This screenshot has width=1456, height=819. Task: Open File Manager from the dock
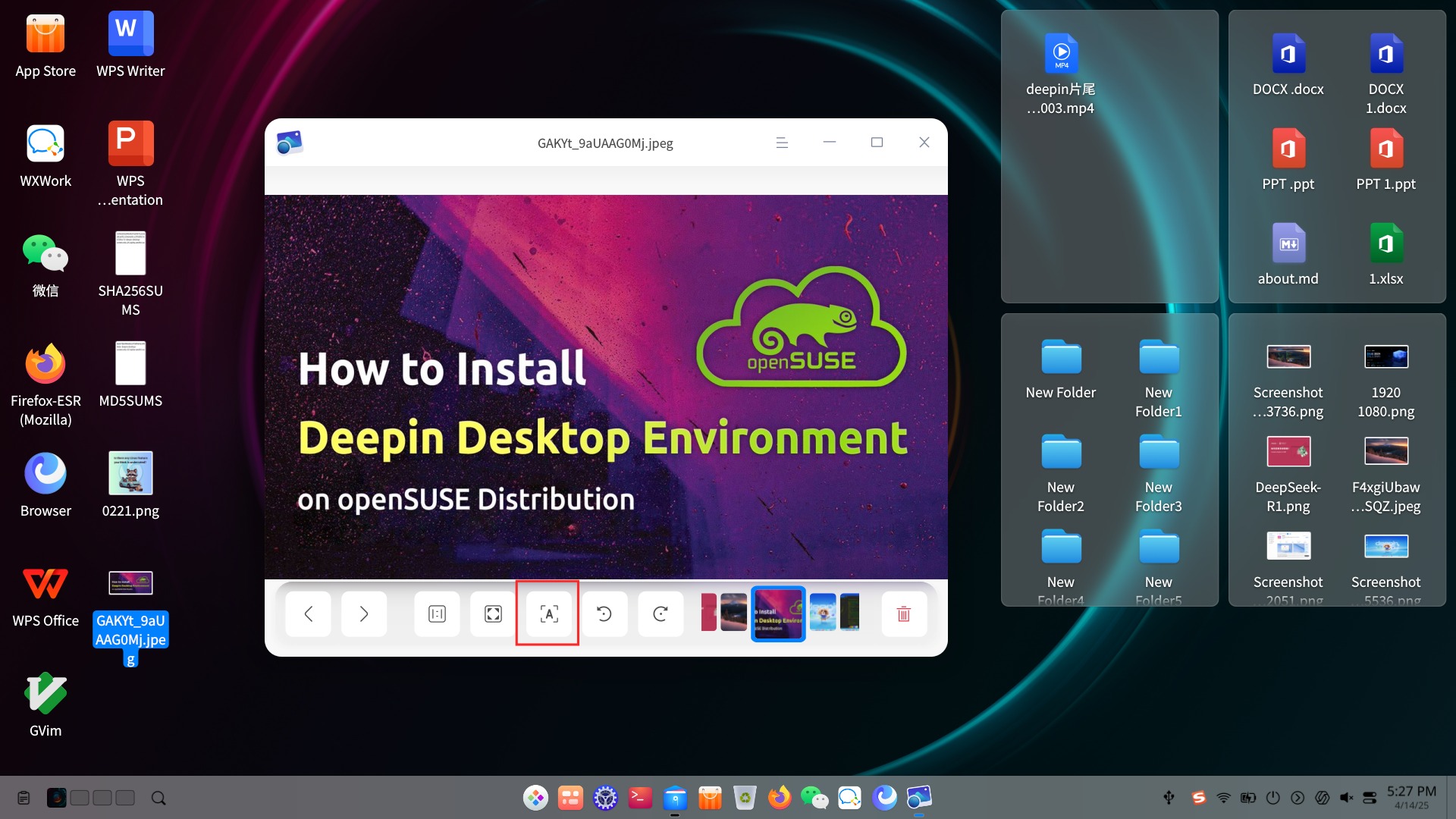tap(675, 798)
